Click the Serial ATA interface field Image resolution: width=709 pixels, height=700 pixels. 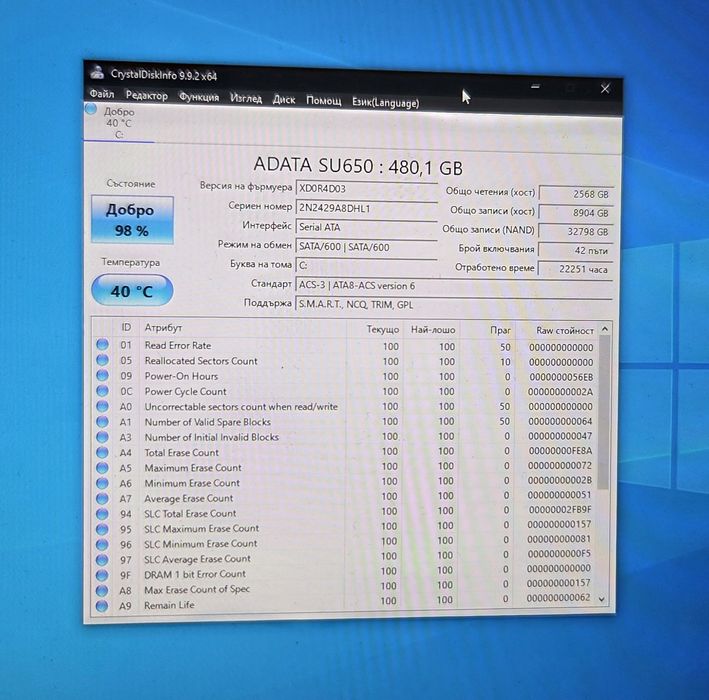click(x=367, y=227)
